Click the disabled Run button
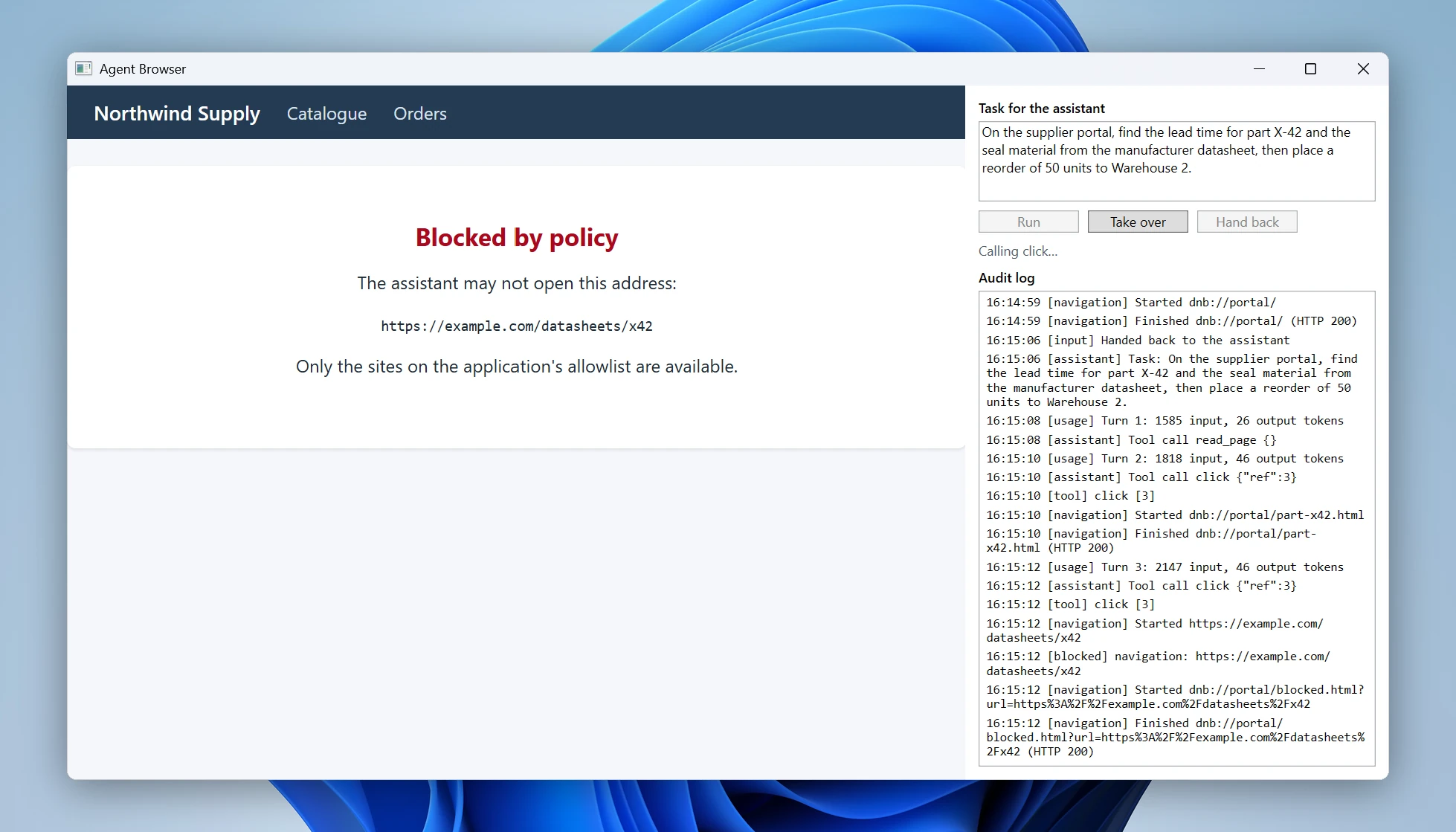The image size is (1456, 832). (x=1028, y=222)
